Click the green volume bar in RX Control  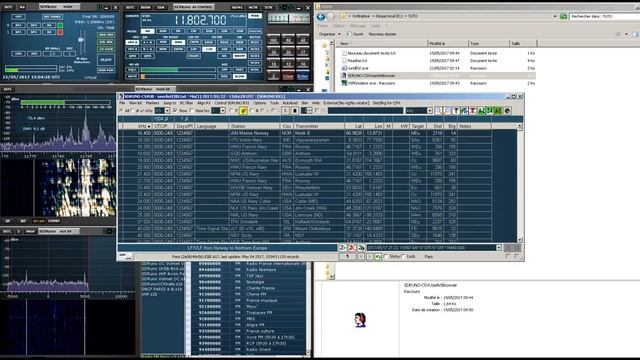point(178,70)
